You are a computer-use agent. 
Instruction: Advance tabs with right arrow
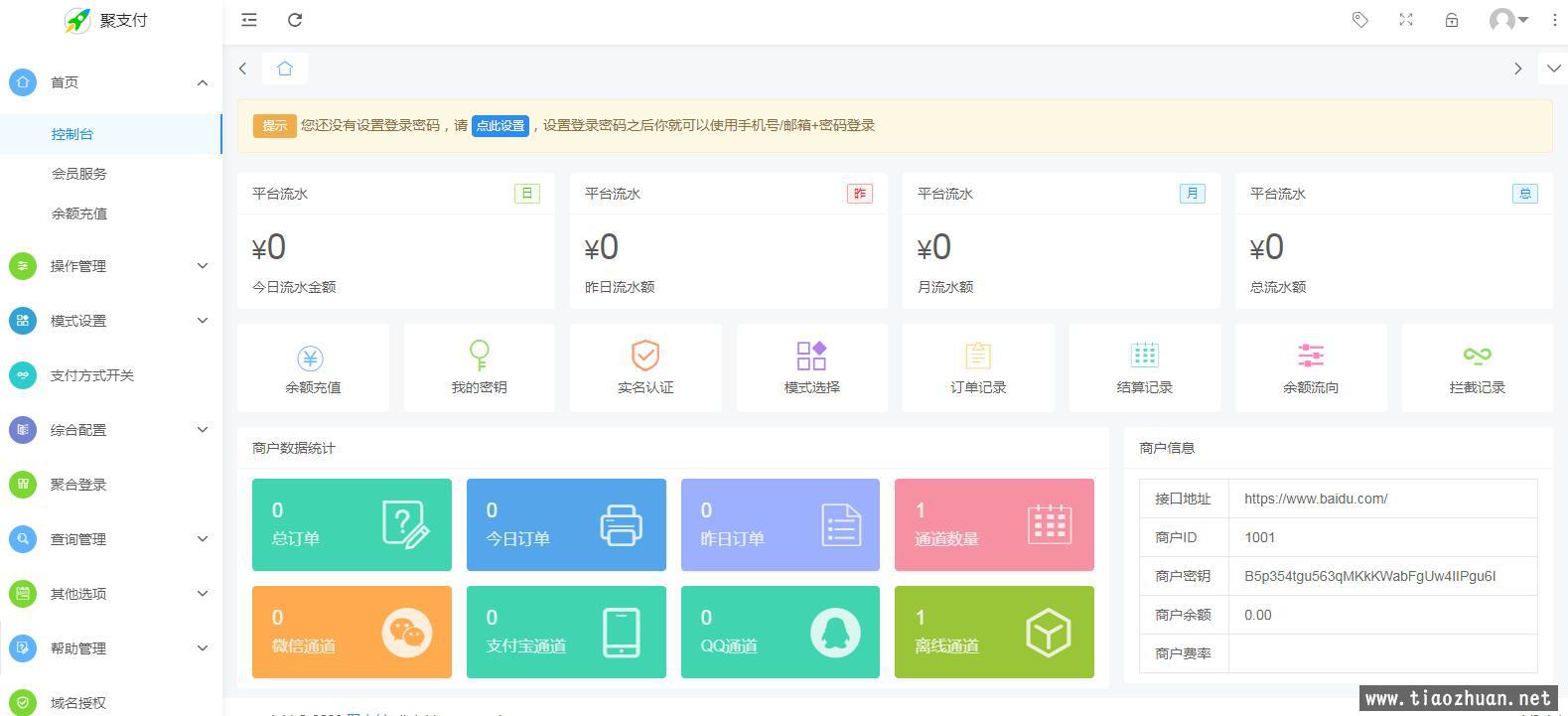coord(1517,69)
